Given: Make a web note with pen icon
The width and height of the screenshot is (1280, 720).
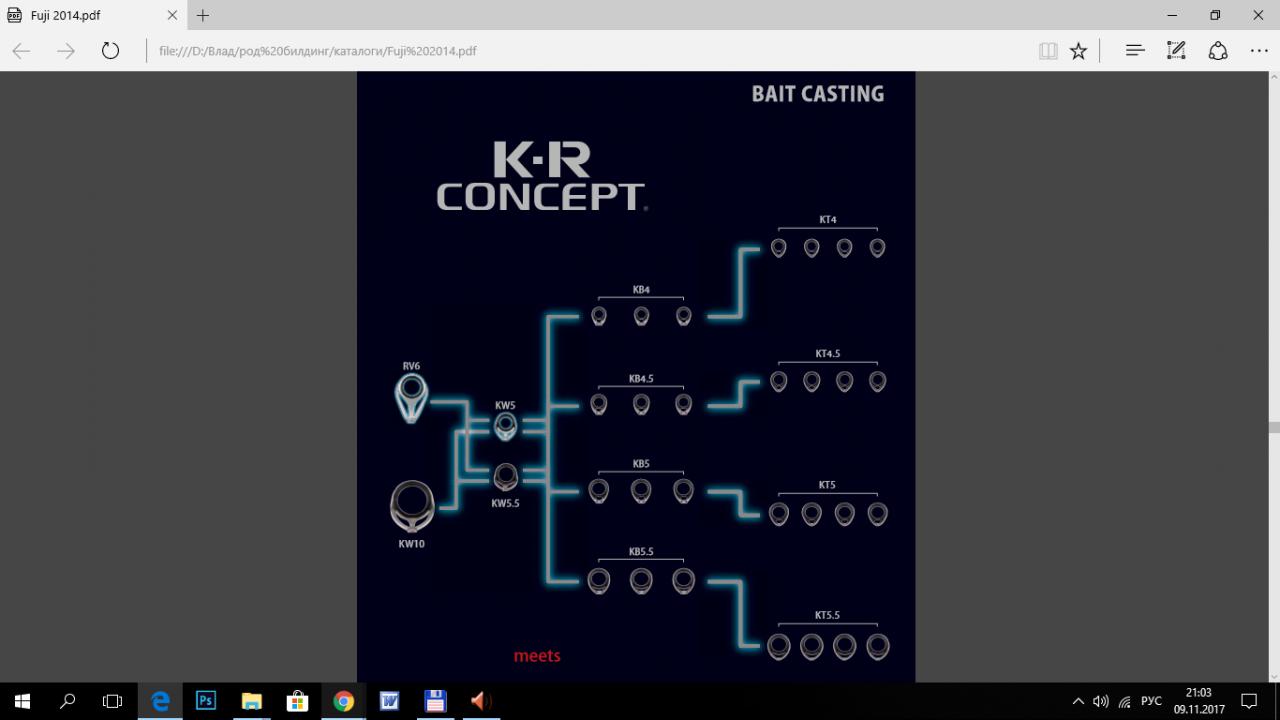Looking at the screenshot, I should (x=1176, y=51).
